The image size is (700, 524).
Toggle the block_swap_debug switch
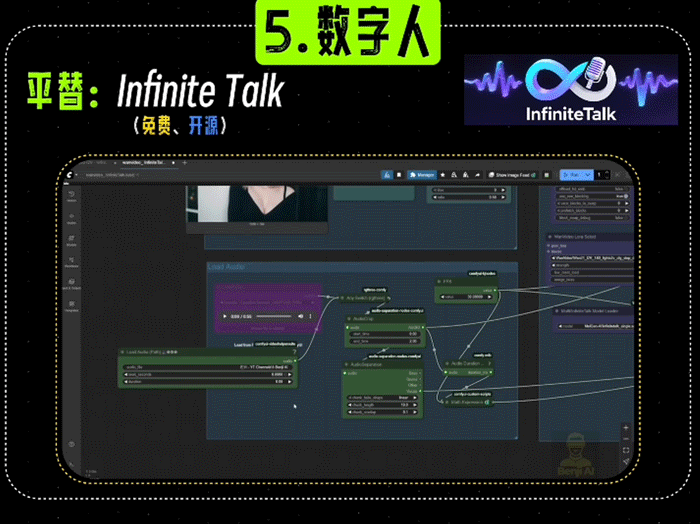click(592, 218)
